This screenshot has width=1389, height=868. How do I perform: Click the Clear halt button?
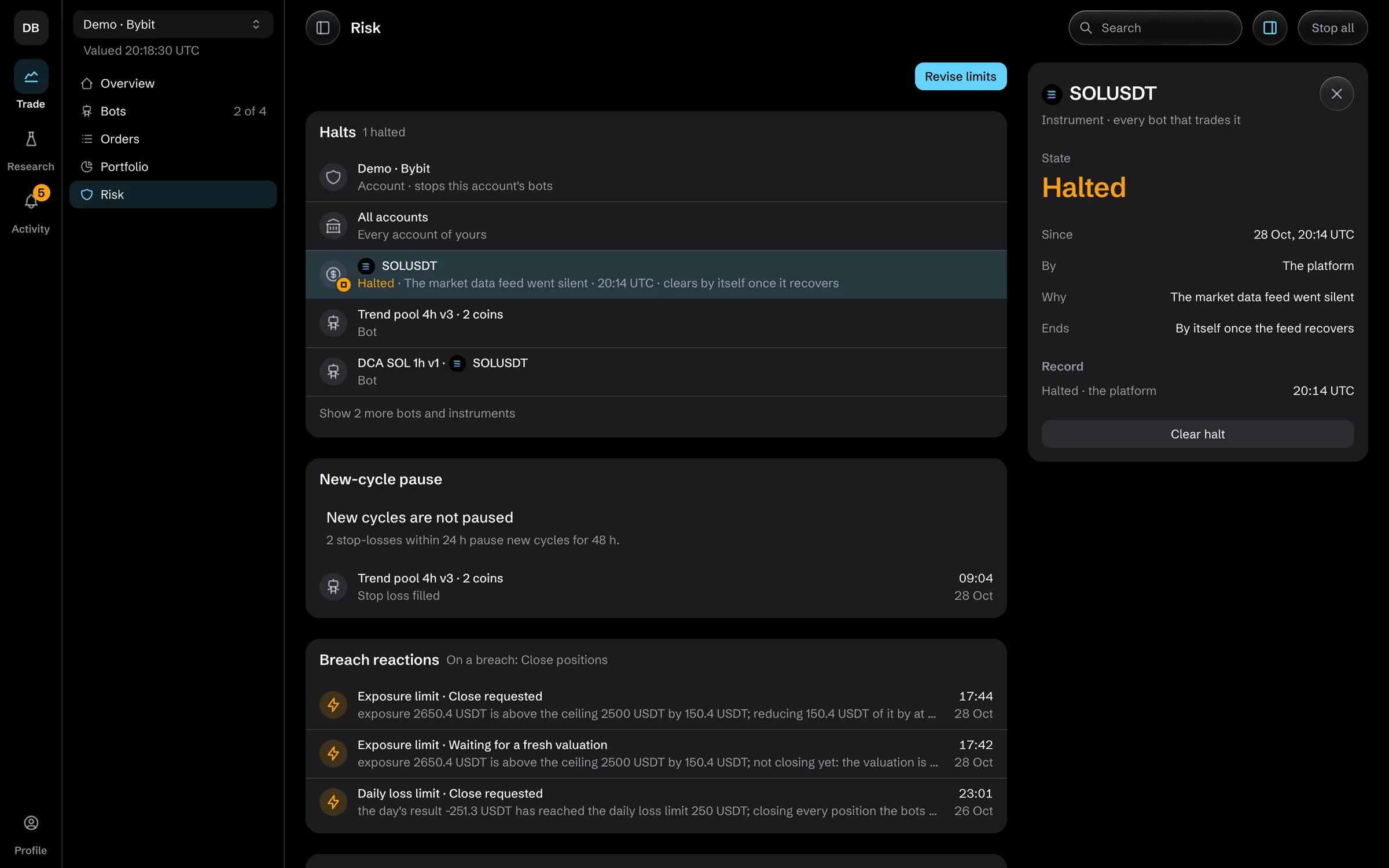[x=1197, y=434]
